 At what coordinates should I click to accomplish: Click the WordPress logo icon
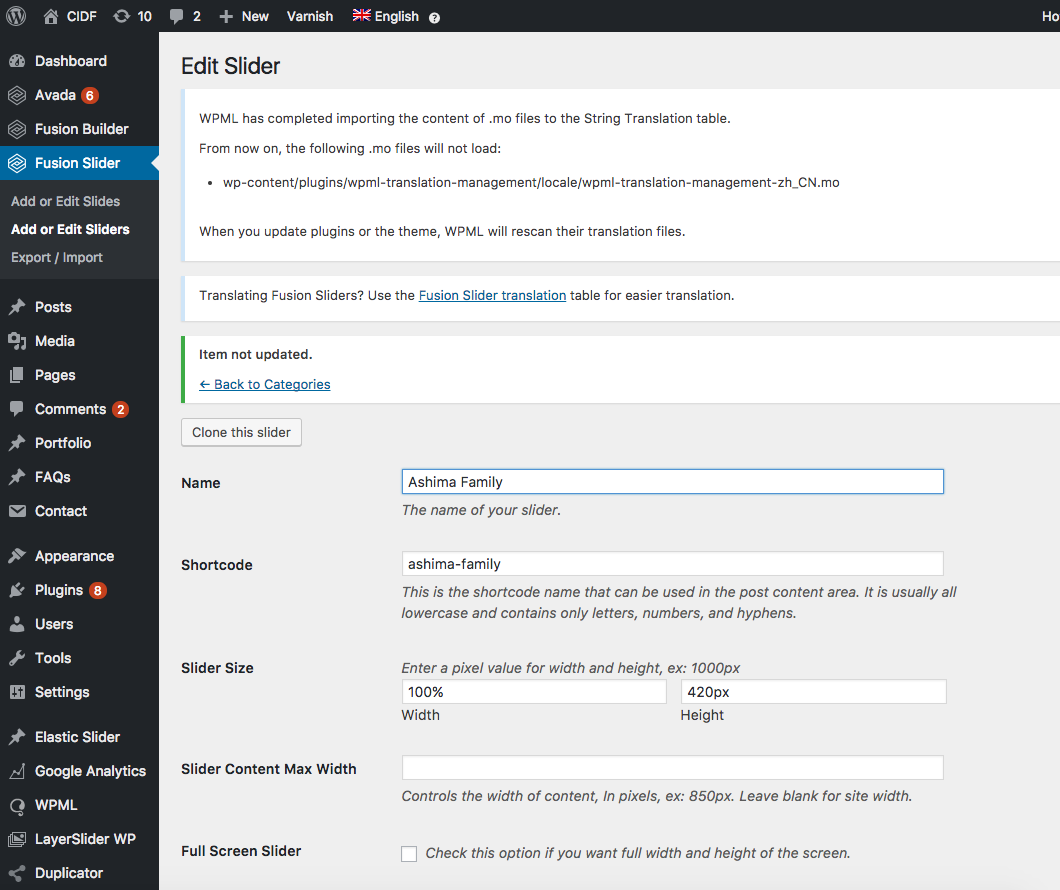tap(16, 16)
